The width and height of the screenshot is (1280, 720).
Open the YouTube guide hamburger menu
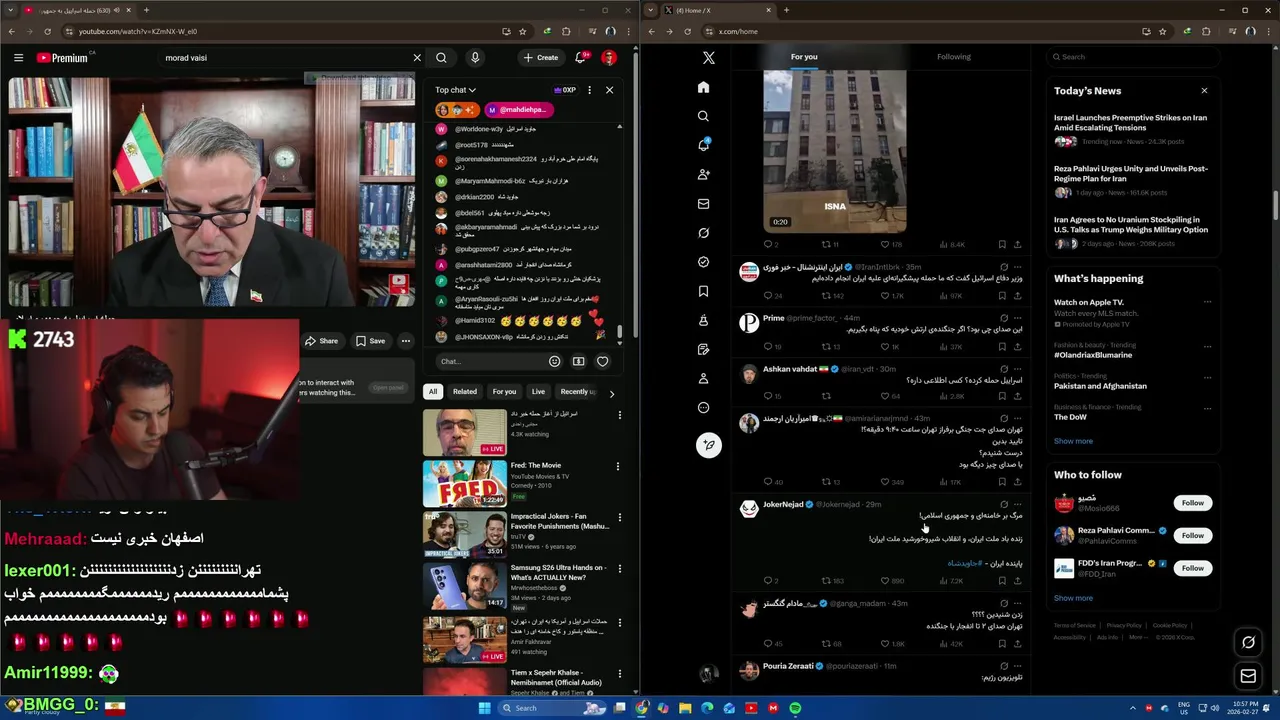coord(18,58)
